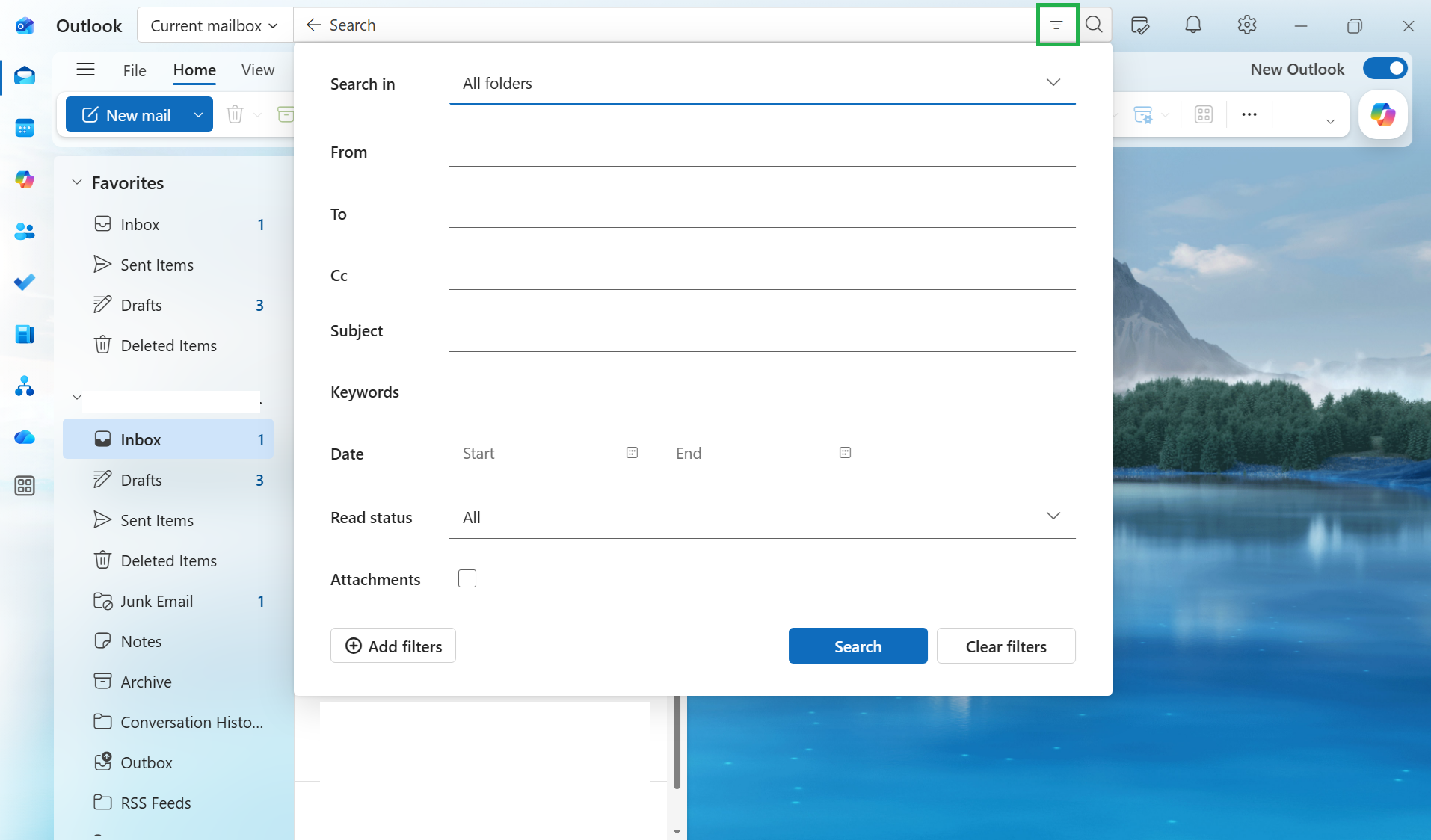Check the Attachments checkbox
Image resolution: width=1431 pixels, height=840 pixels.
[x=467, y=579]
